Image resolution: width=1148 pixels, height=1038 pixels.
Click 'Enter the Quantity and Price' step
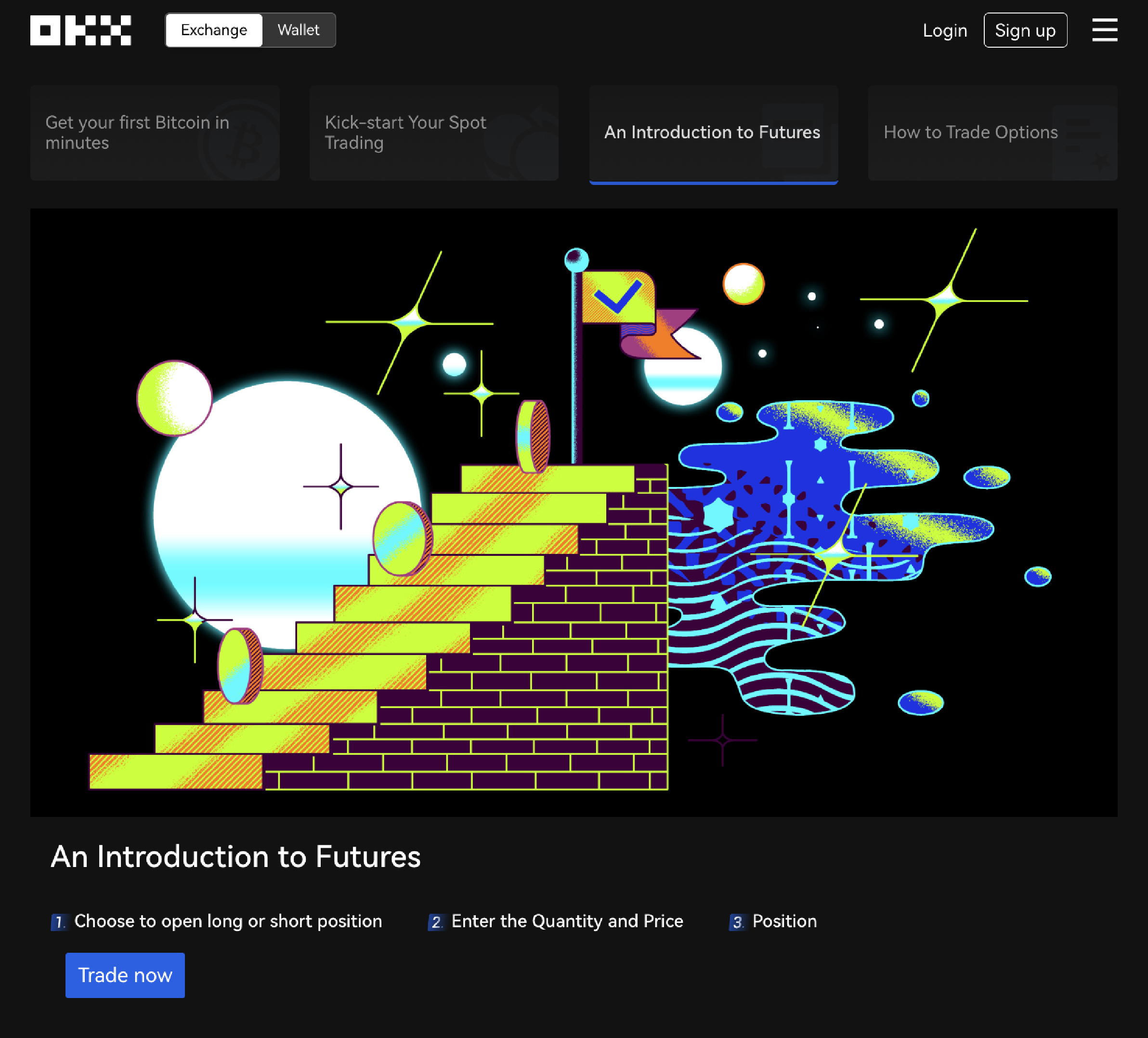point(567,921)
